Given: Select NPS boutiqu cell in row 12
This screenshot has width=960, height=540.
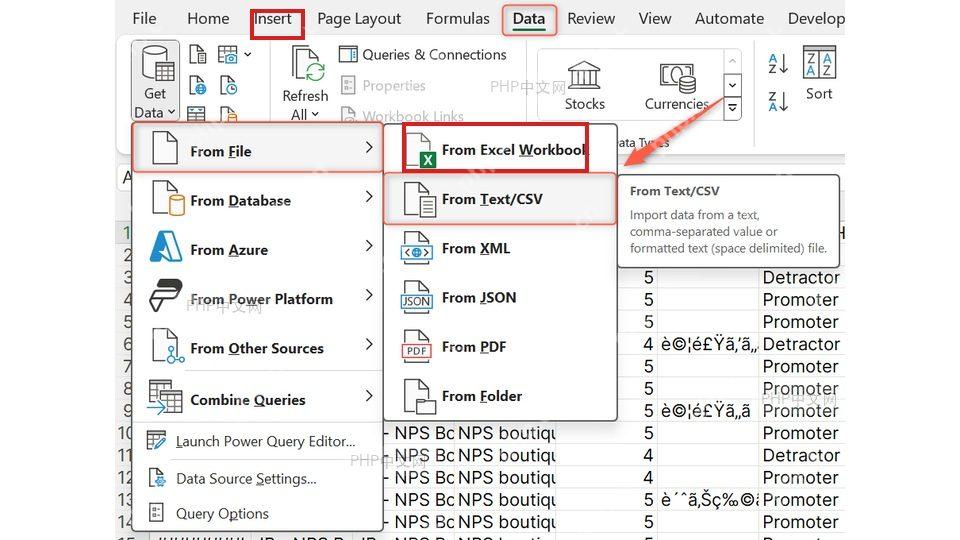Looking at the screenshot, I should pyautogui.click(x=506, y=477).
